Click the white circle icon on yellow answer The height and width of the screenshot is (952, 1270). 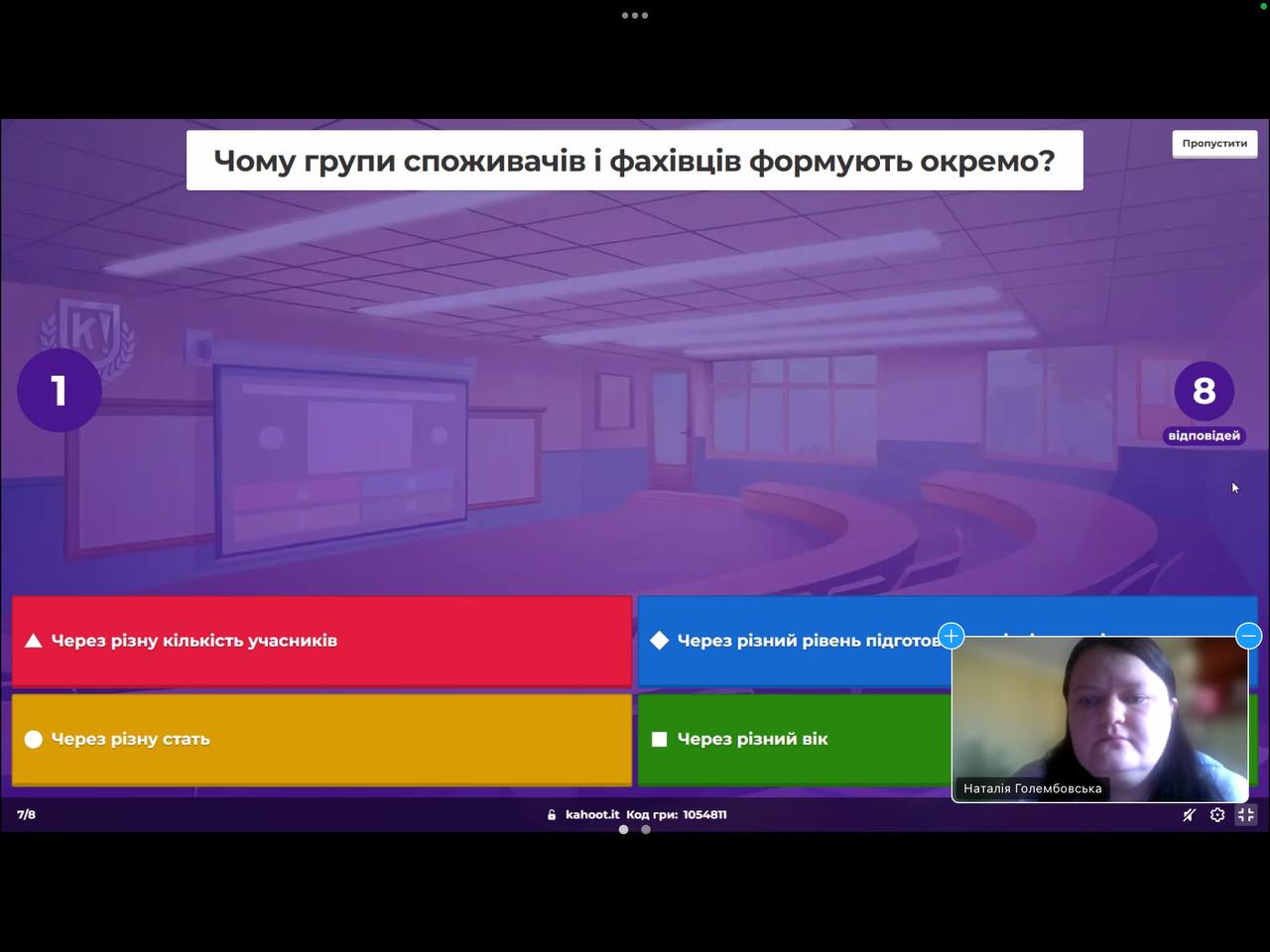[33, 739]
